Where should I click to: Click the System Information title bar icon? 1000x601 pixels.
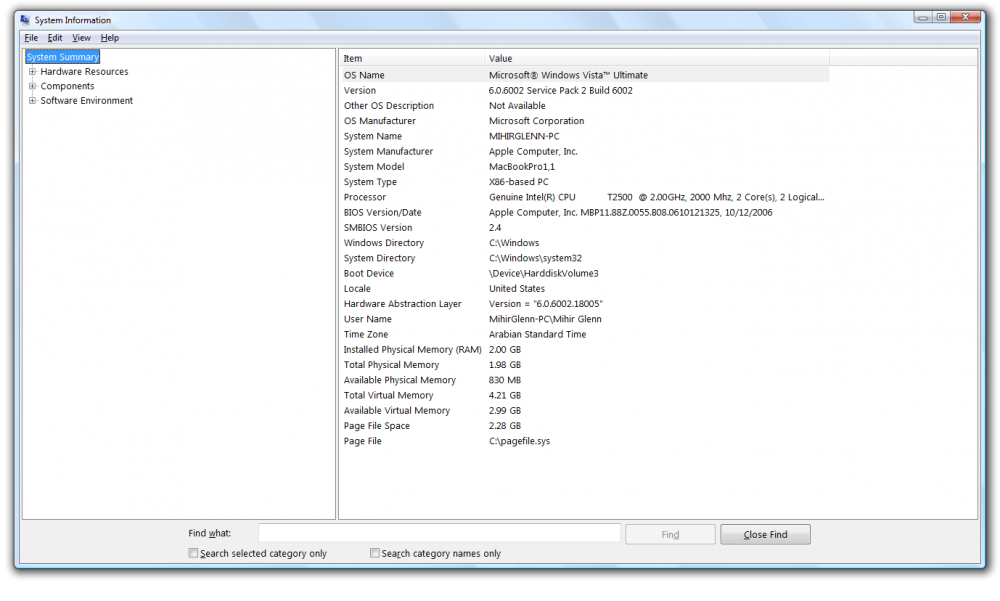pyautogui.click(x=25, y=20)
